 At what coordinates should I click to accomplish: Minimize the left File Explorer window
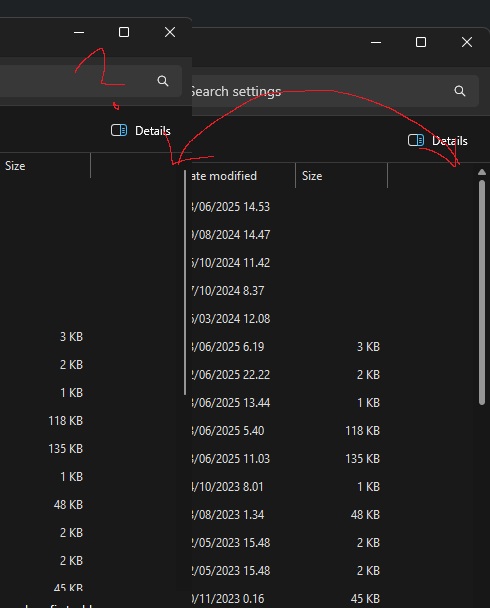[x=79, y=32]
